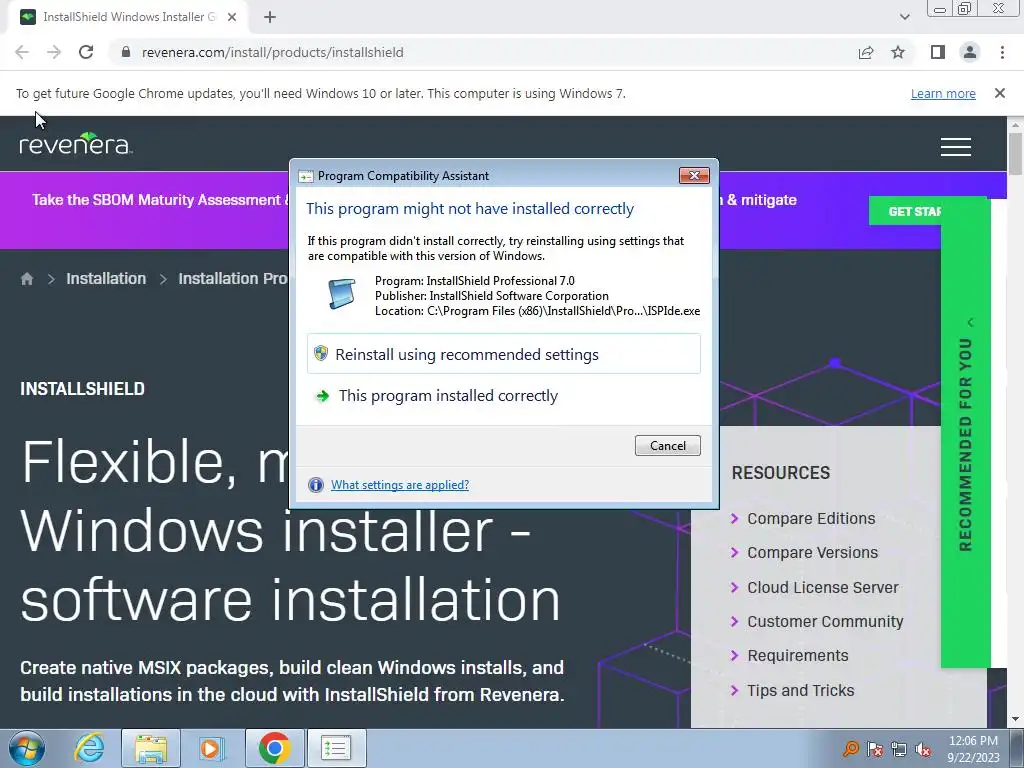Open Windows Media Player from taskbar
1024x768 pixels.
pyautogui.click(x=212, y=748)
